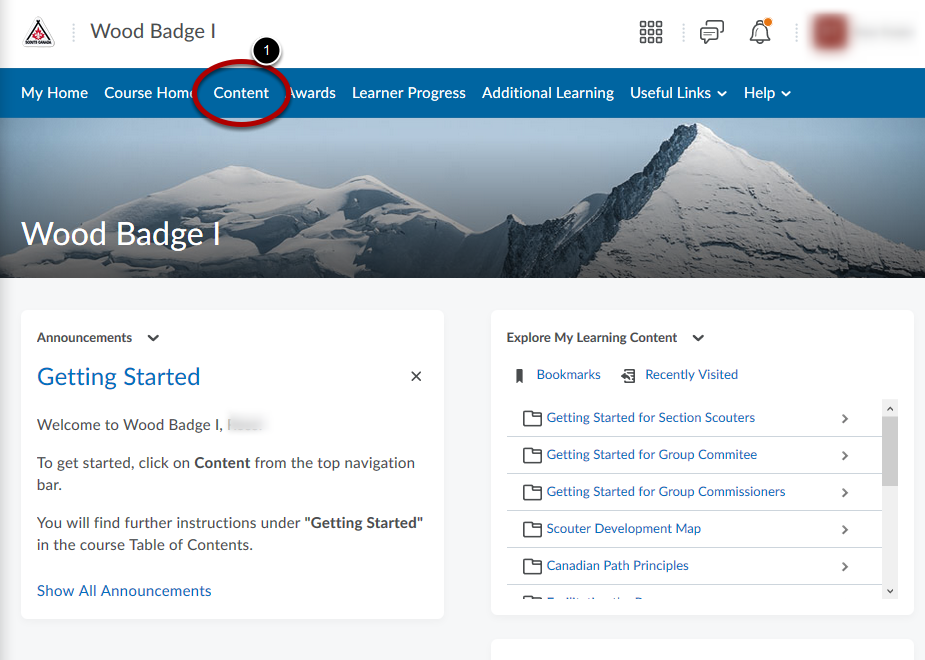Click Wood Badge I title in header

153,31
